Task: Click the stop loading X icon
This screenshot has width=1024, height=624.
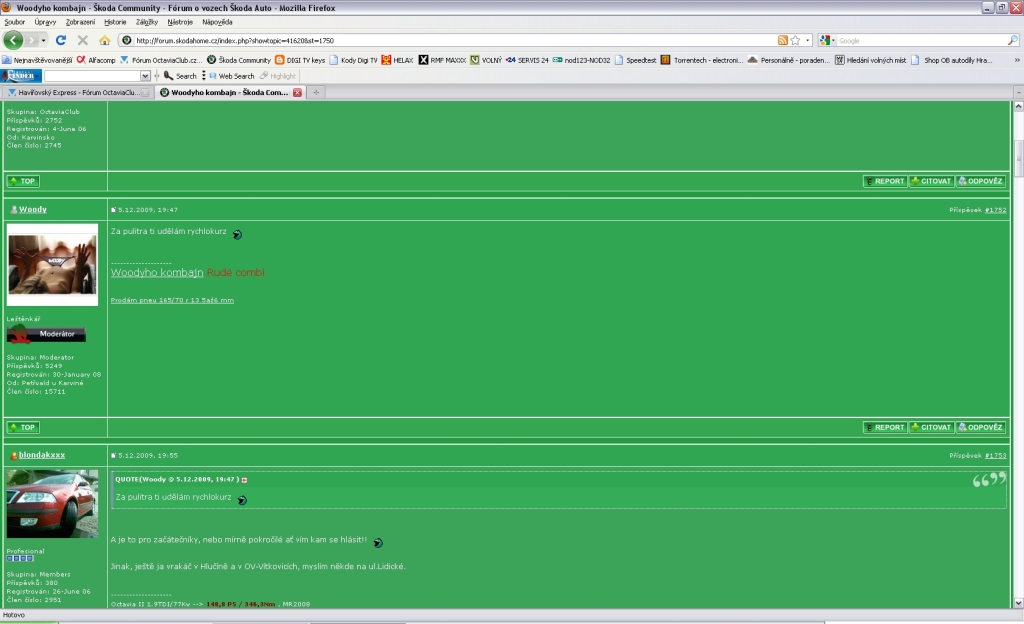Action: [82, 40]
